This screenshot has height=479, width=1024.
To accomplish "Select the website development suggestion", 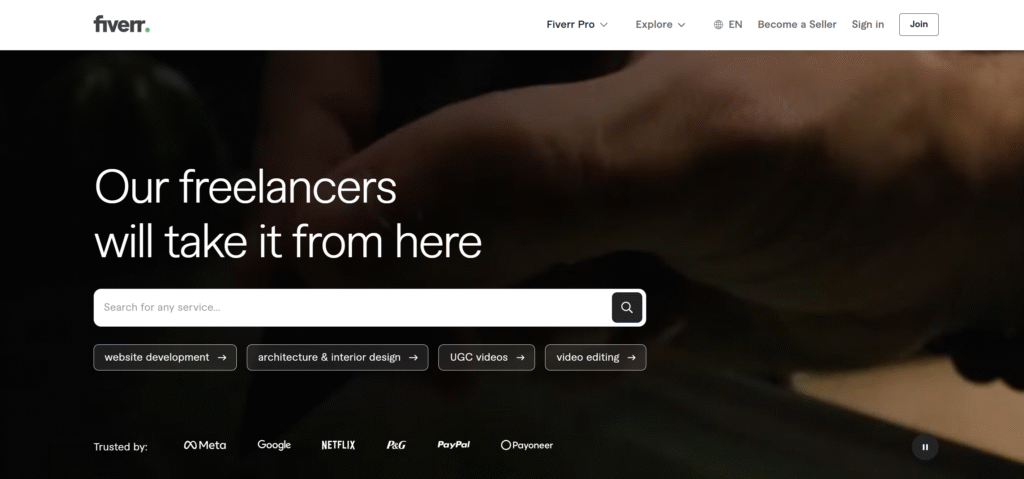I will [165, 357].
